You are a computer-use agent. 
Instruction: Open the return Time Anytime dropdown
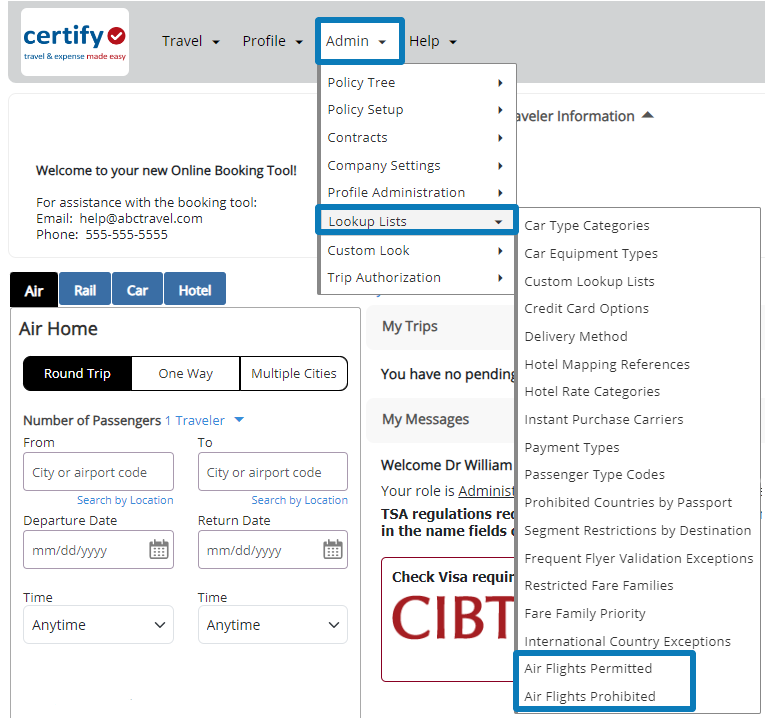pos(273,625)
